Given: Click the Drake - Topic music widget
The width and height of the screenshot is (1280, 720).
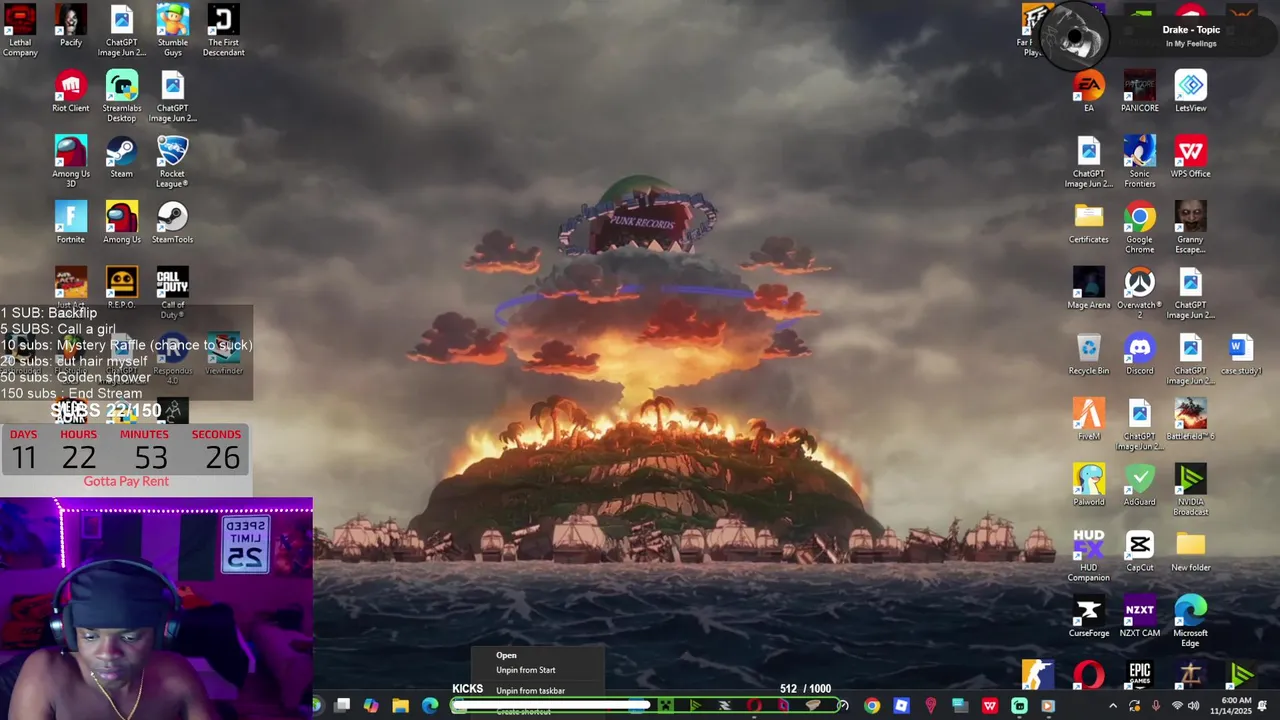Looking at the screenshot, I should pyautogui.click(x=1191, y=35).
